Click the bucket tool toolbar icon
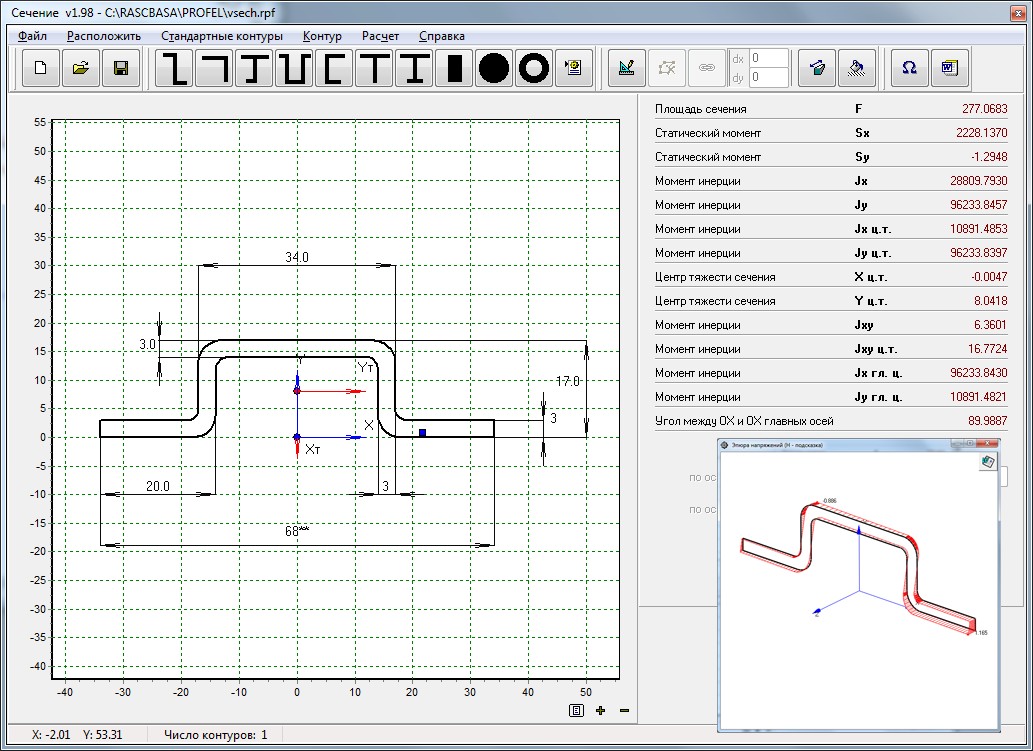This screenshot has width=1033, height=751. click(x=817, y=68)
